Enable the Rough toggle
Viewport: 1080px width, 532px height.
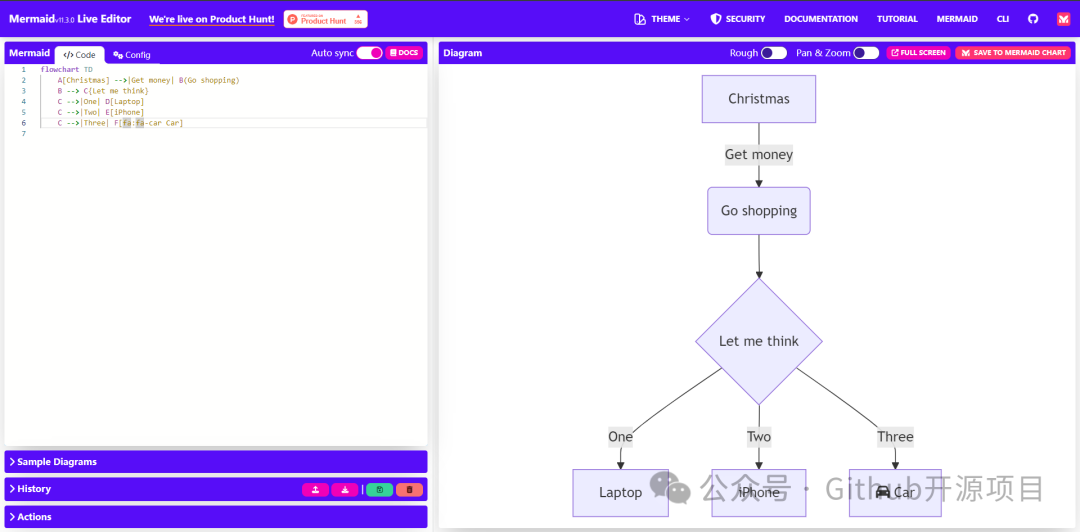(x=773, y=53)
